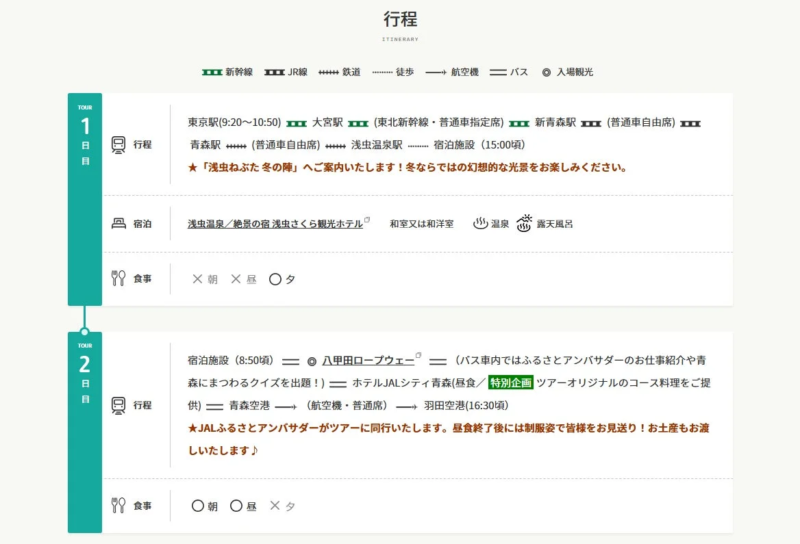Viewport: 800px width, 544px height.
Task: Click the orange 浅虫ねぶた 冬の陣 notice
Action: pos(407,167)
